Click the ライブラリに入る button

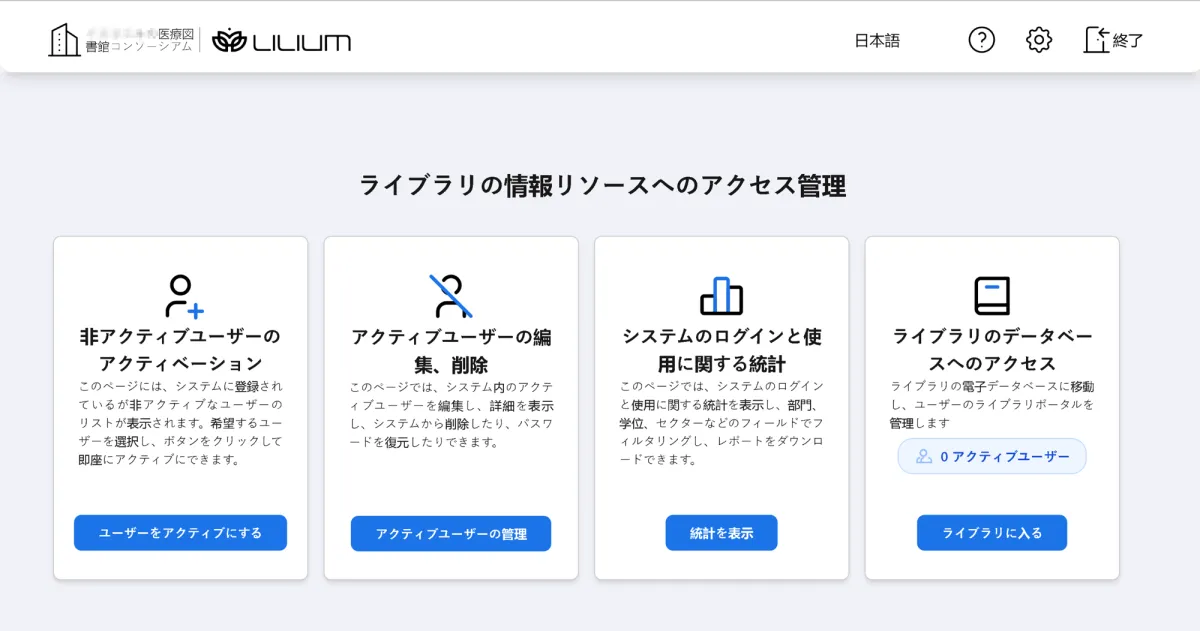tap(992, 533)
